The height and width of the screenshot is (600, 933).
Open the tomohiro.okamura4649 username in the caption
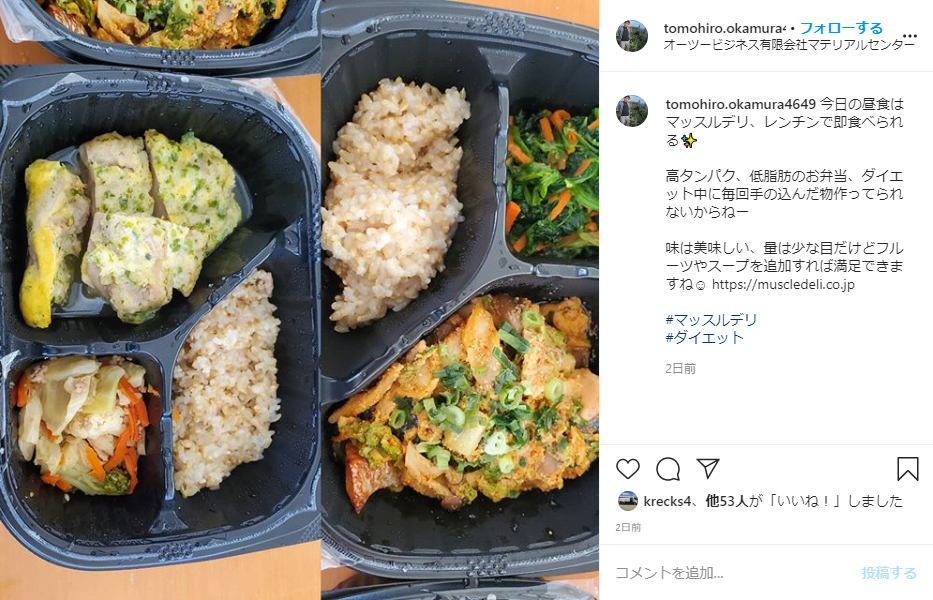coord(740,104)
